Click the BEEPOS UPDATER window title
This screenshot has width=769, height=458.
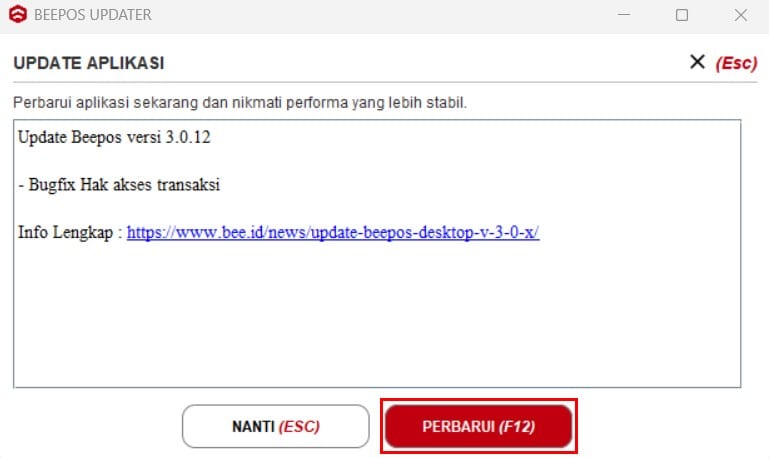pyautogui.click(x=93, y=15)
